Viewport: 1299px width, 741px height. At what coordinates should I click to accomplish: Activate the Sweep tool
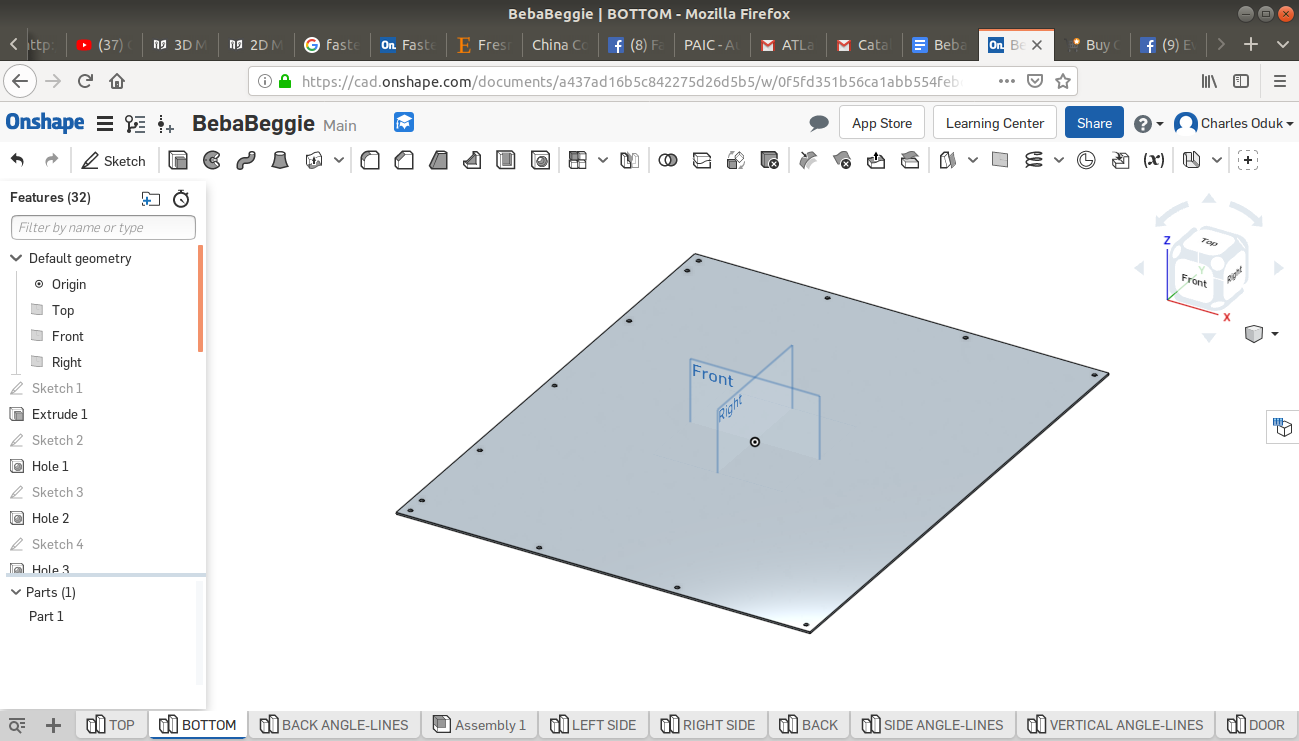(246, 160)
